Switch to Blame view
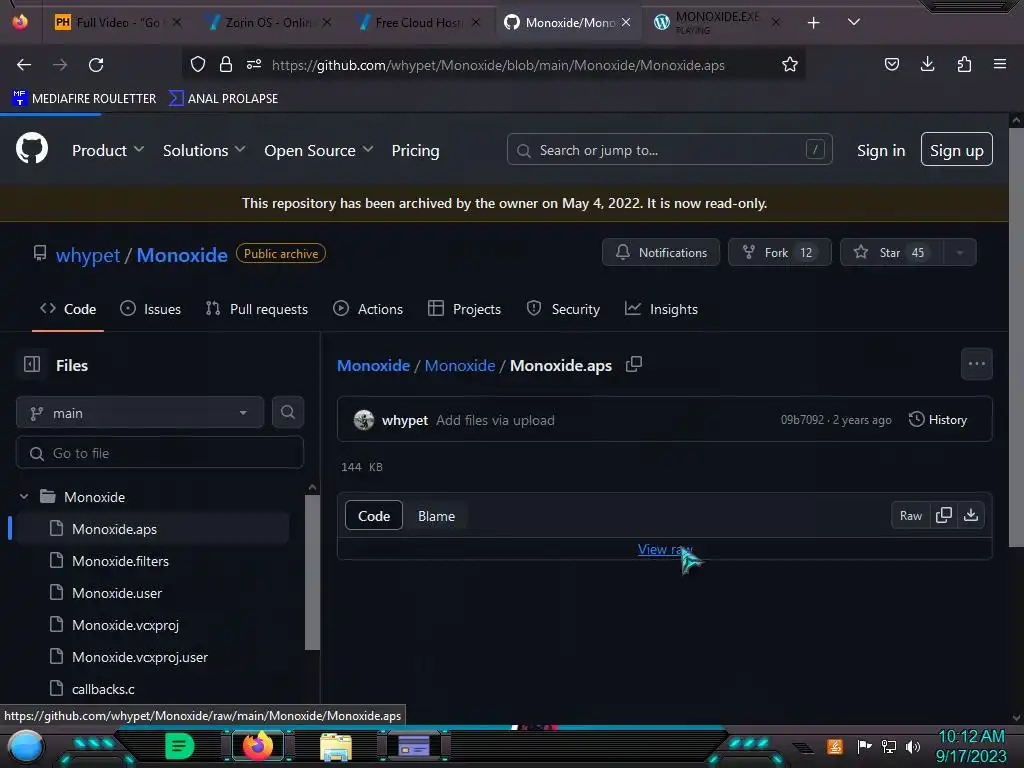The height and width of the screenshot is (768, 1024). [x=436, y=516]
